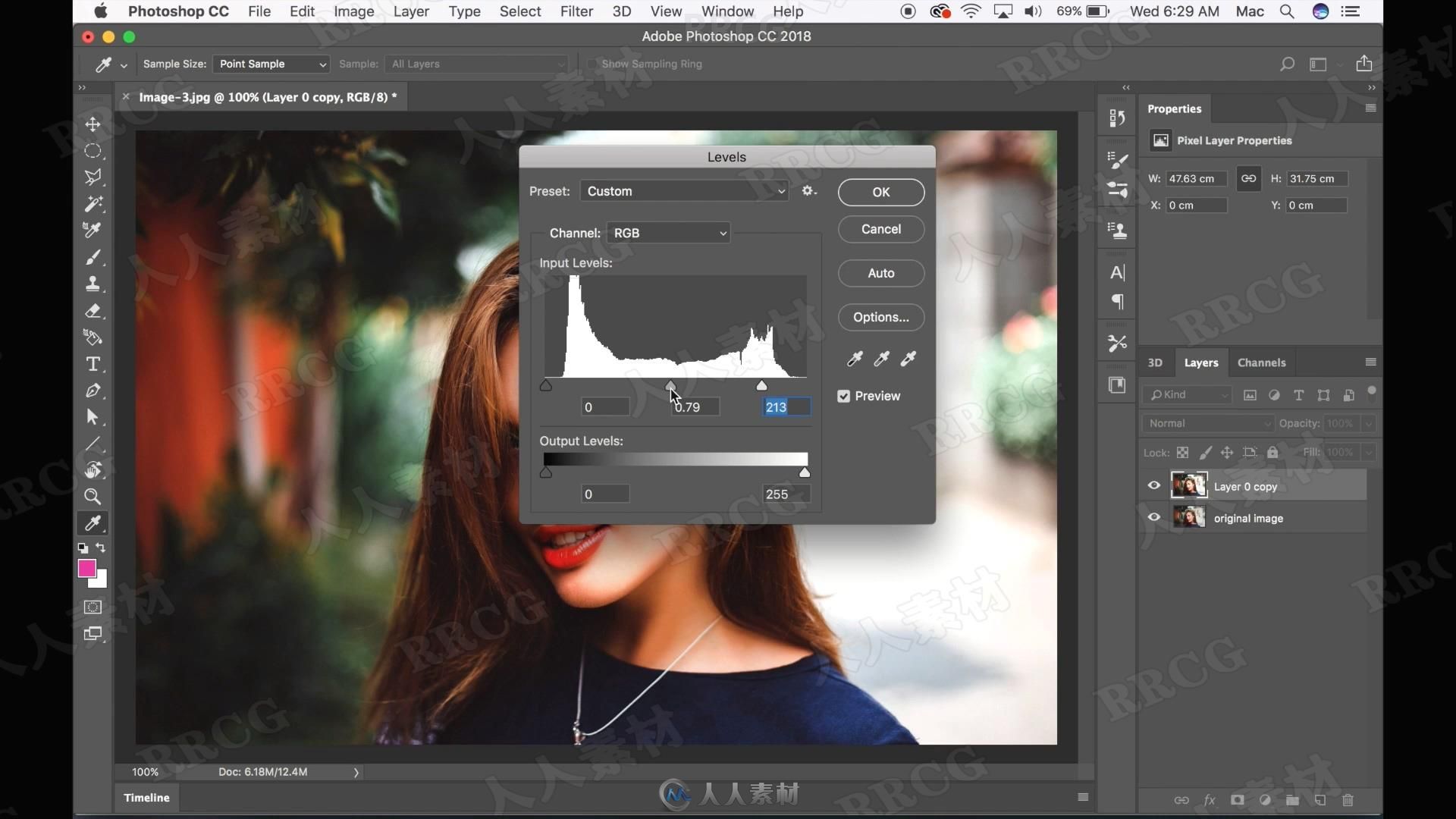Click the Options button in Levels
This screenshot has height=819, width=1456.
tap(880, 316)
